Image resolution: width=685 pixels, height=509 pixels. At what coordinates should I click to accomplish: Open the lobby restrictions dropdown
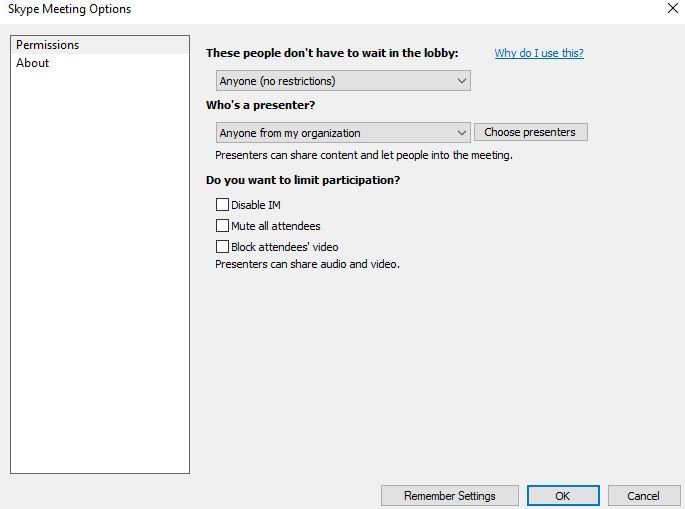click(342, 81)
